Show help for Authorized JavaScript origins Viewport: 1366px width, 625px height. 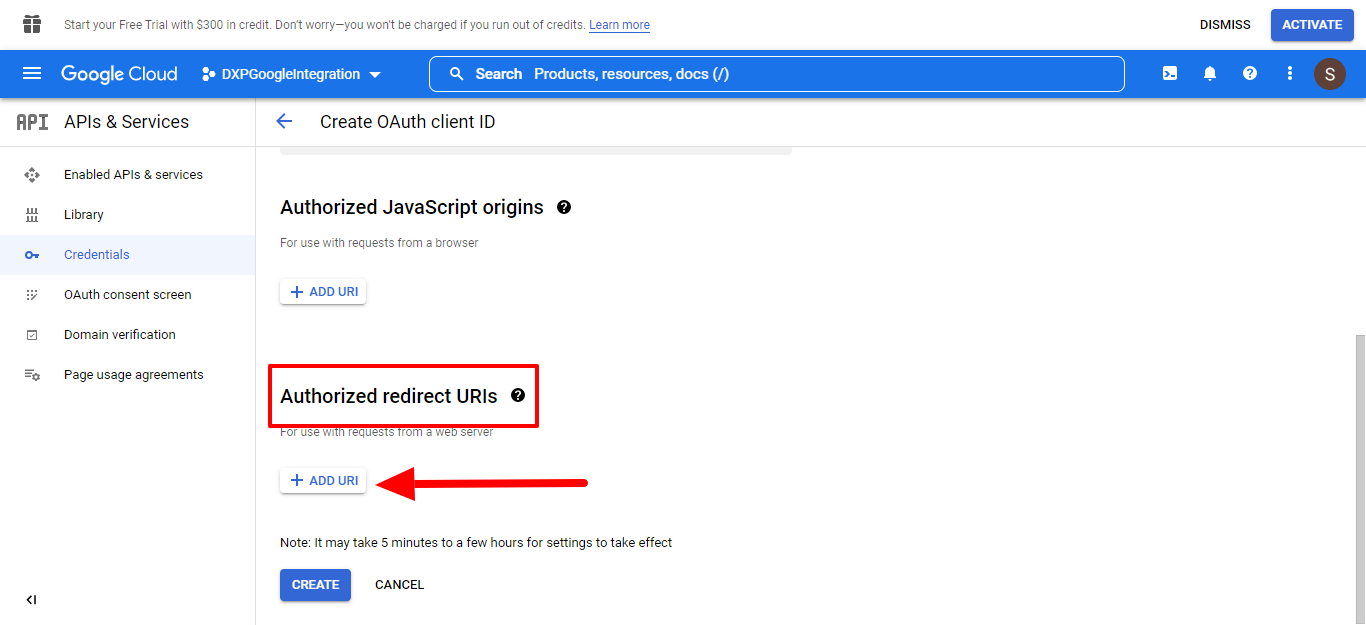tap(564, 207)
